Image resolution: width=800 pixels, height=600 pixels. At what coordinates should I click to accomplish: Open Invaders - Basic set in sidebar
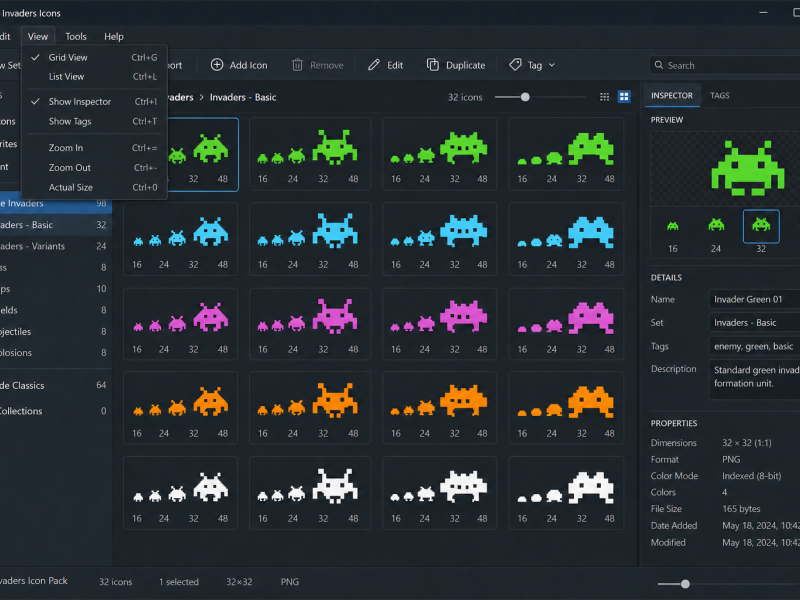(56, 224)
